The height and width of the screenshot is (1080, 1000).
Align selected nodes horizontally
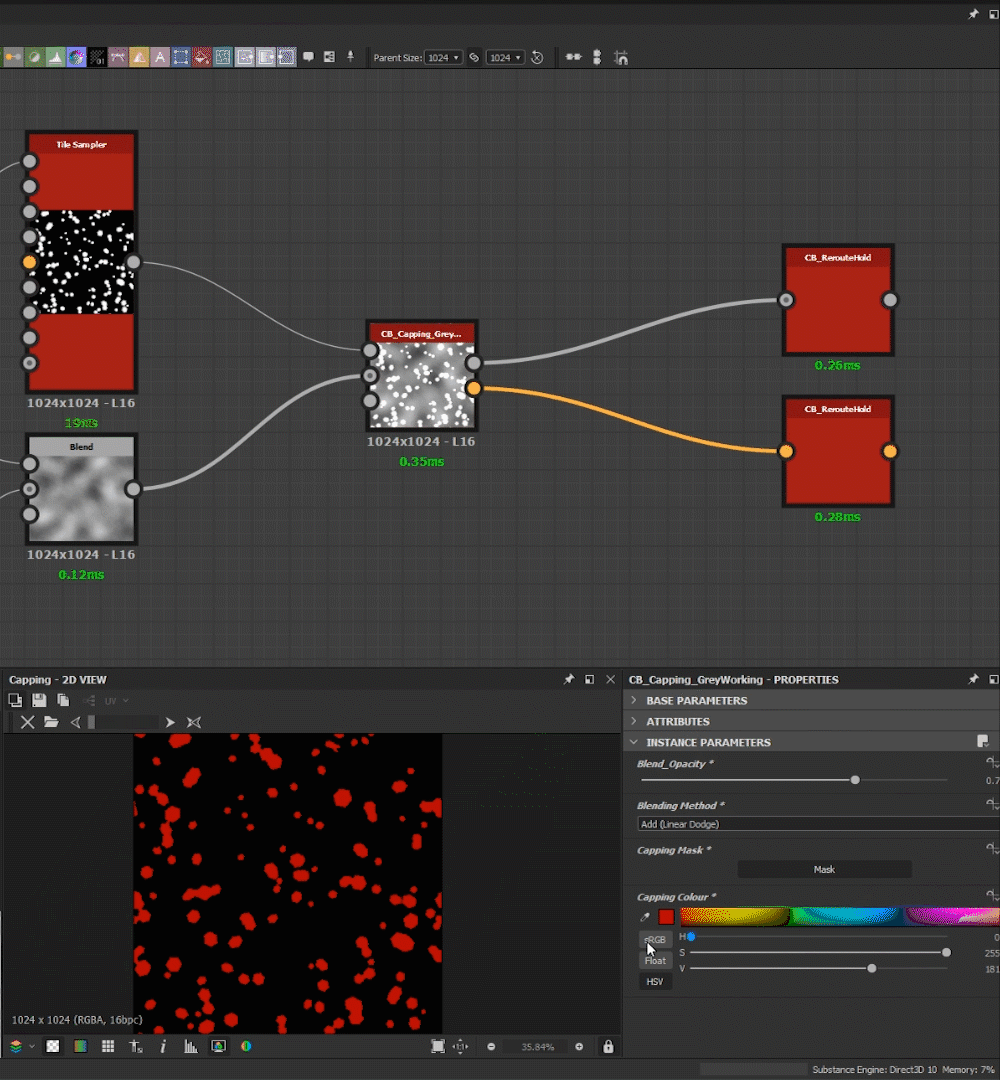click(x=573, y=57)
